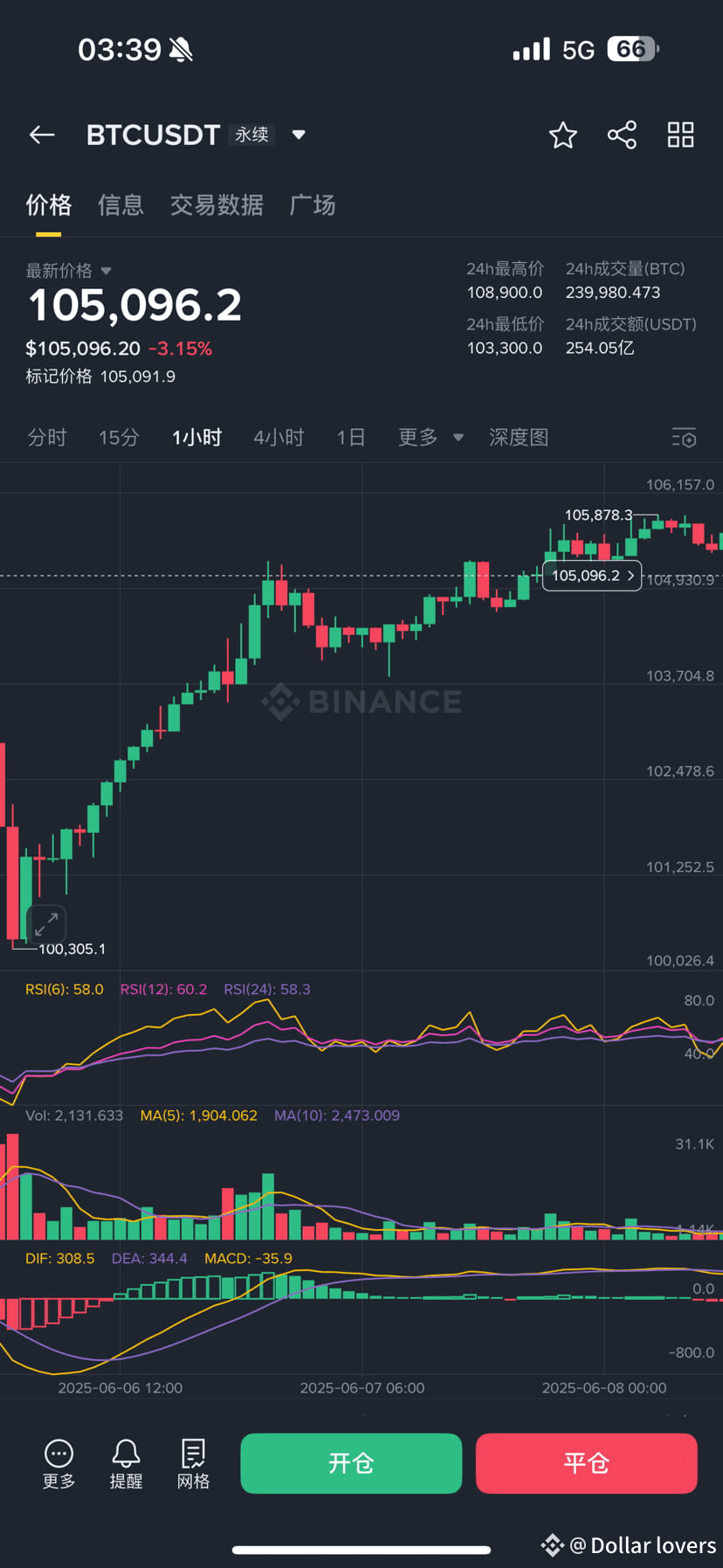Tap the 24h成交量 value 239,980.473
The height and width of the screenshot is (1568, 723).
[613, 293]
